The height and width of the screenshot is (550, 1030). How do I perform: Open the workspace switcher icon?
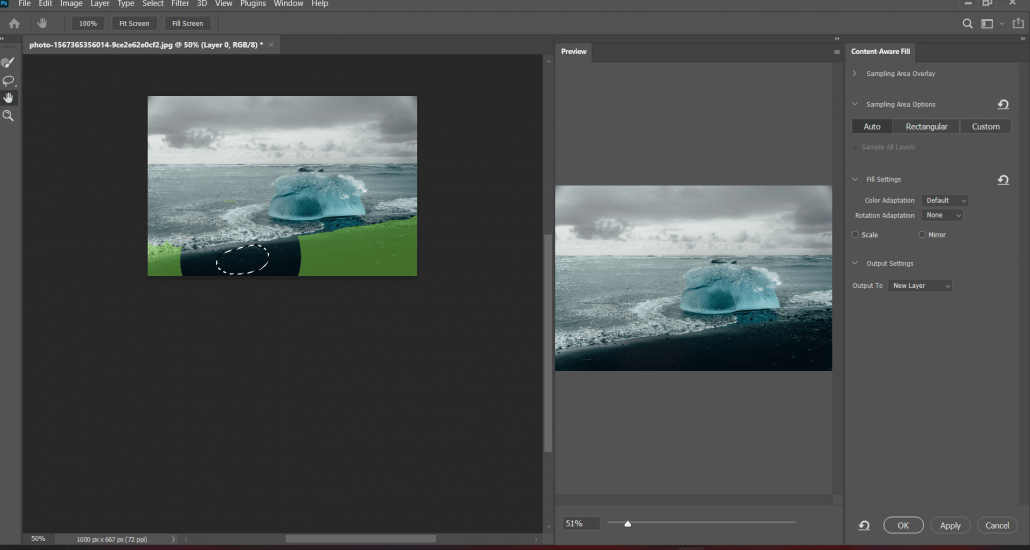click(987, 24)
